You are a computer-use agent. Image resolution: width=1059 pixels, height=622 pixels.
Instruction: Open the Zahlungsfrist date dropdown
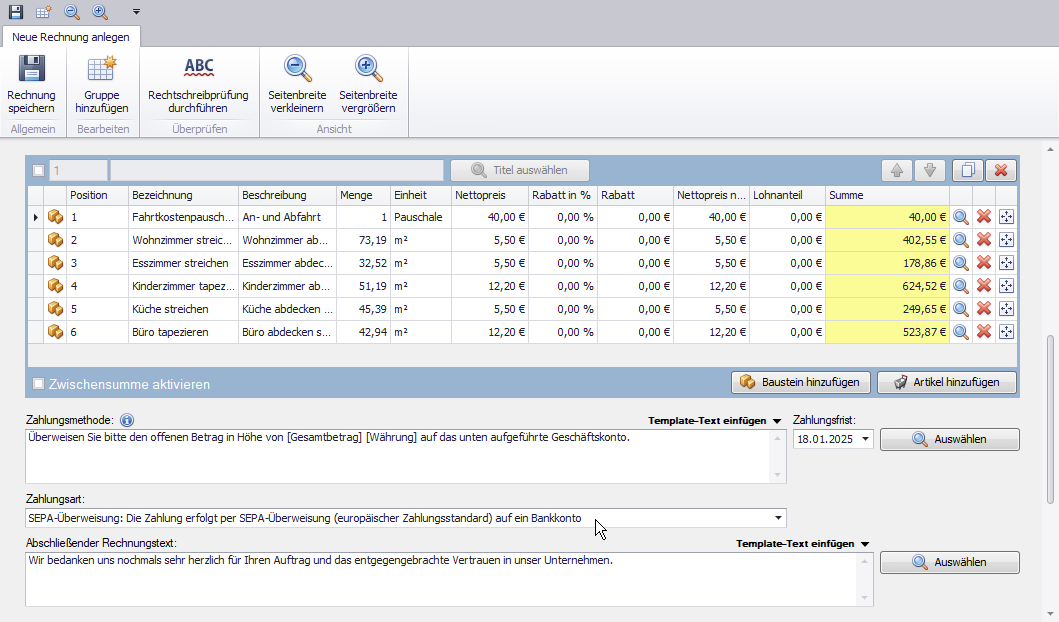[x=865, y=439]
